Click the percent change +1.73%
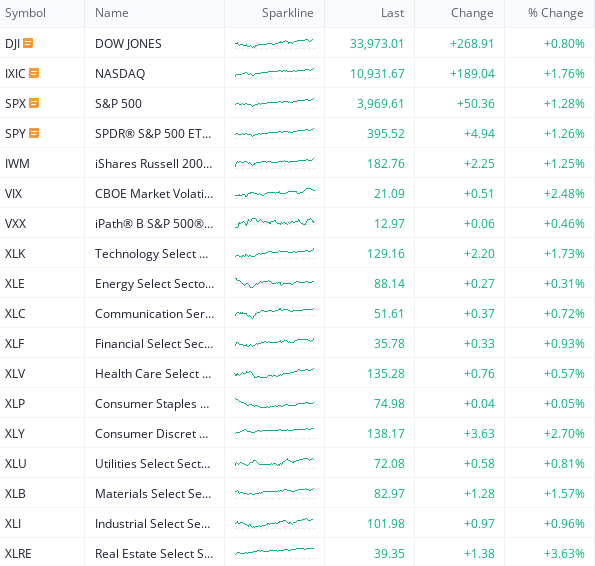The height and width of the screenshot is (566, 595). pyautogui.click(x=564, y=253)
